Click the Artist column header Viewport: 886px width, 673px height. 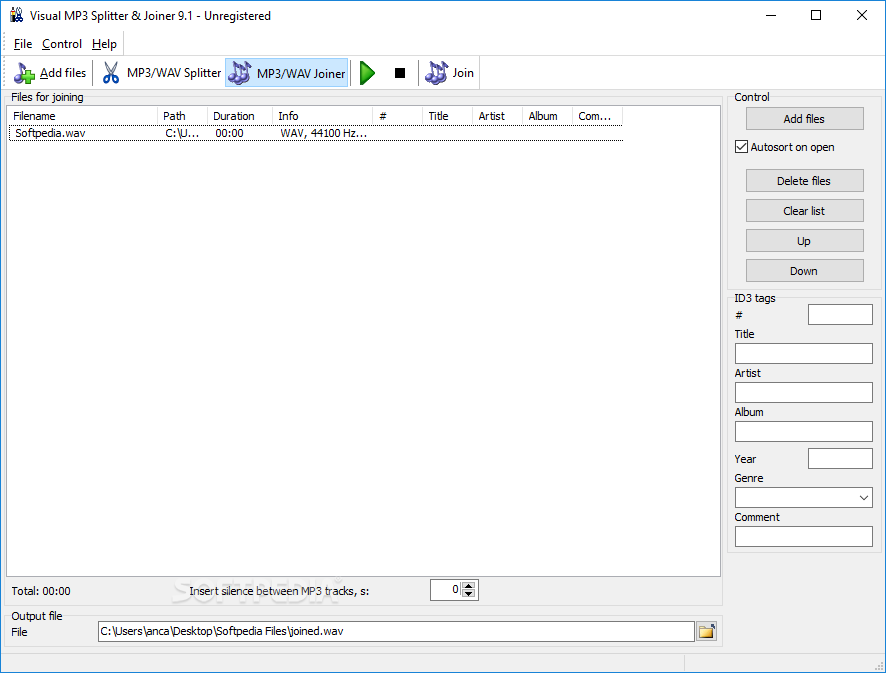click(497, 116)
